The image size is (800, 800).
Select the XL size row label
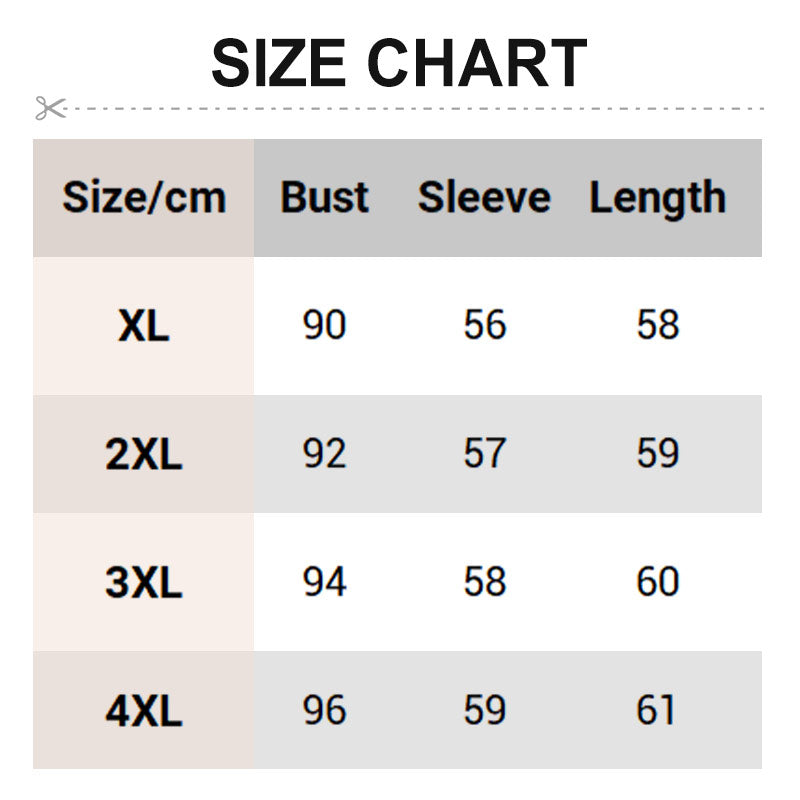point(144,326)
